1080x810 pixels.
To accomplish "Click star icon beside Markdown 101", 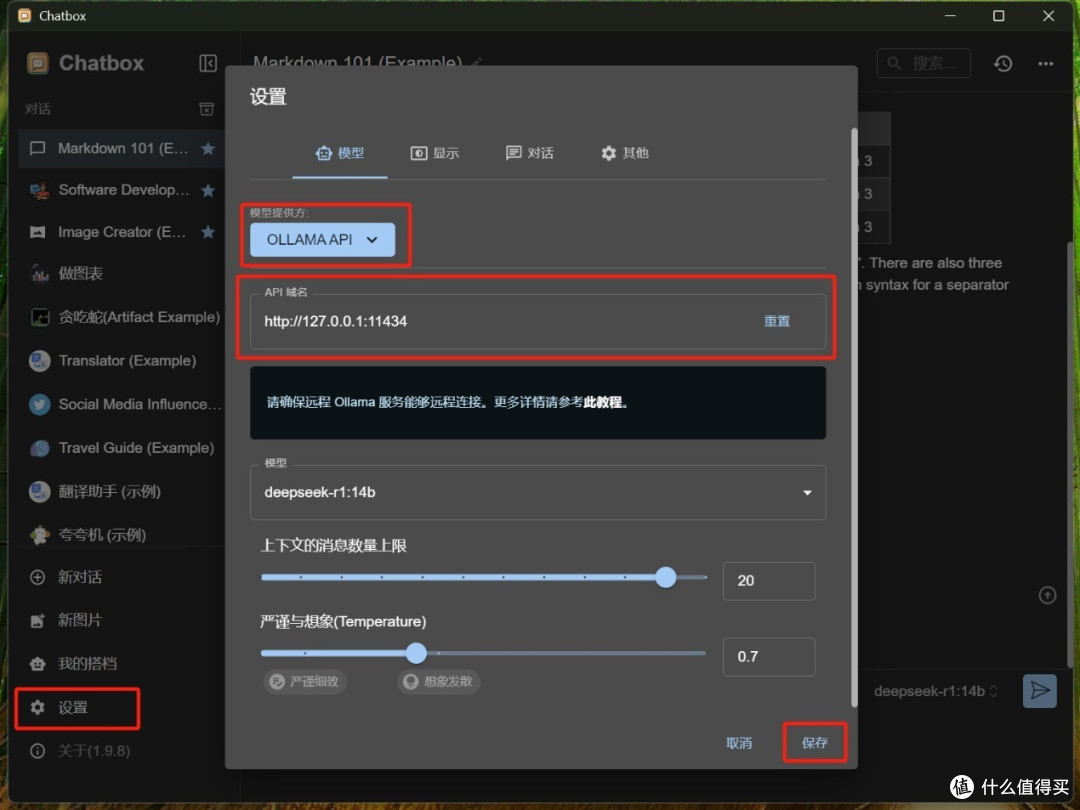I will pyautogui.click(x=208, y=148).
